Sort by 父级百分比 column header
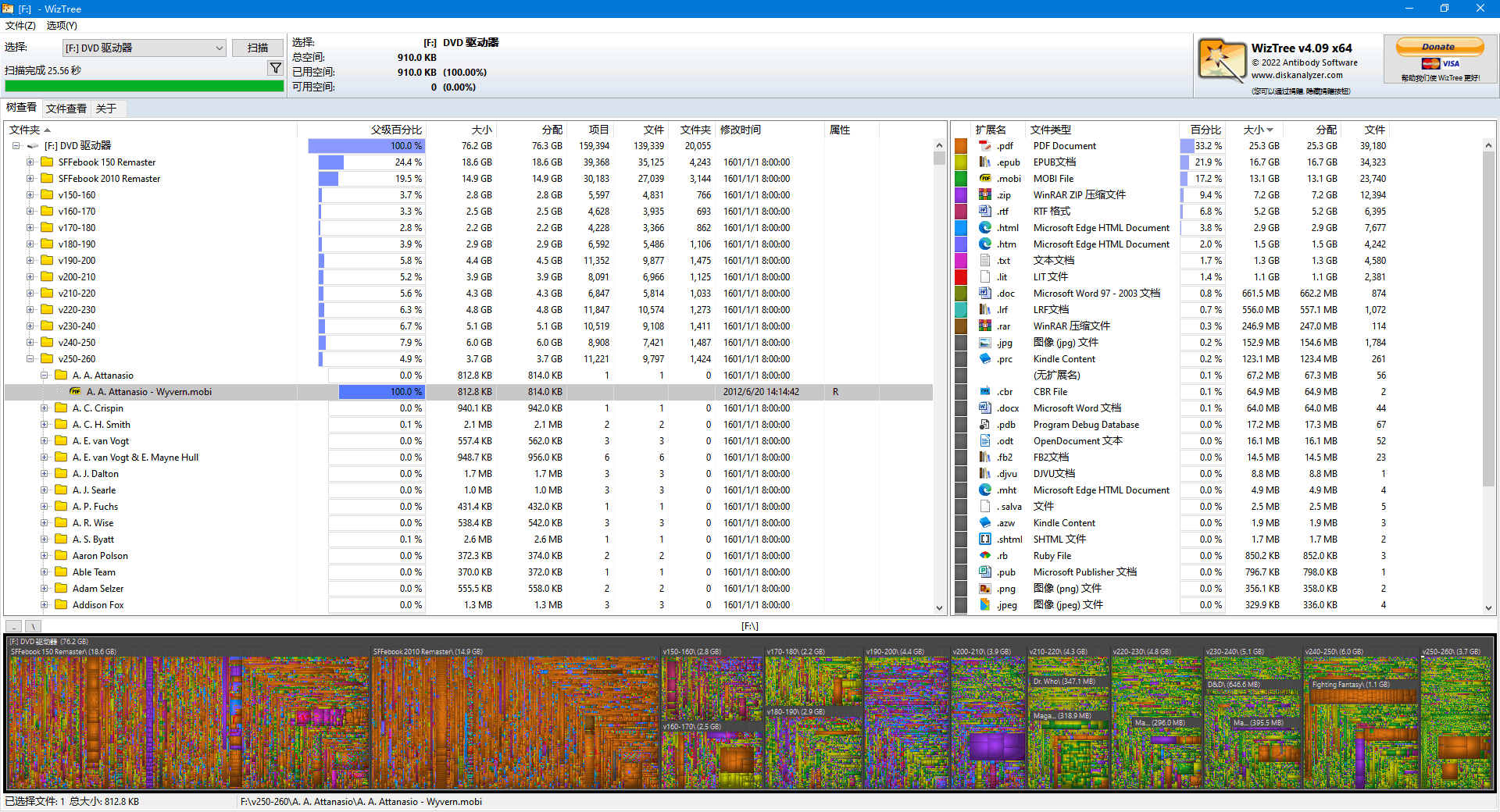Viewport: 1500px width, 812px height. point(362,130)
